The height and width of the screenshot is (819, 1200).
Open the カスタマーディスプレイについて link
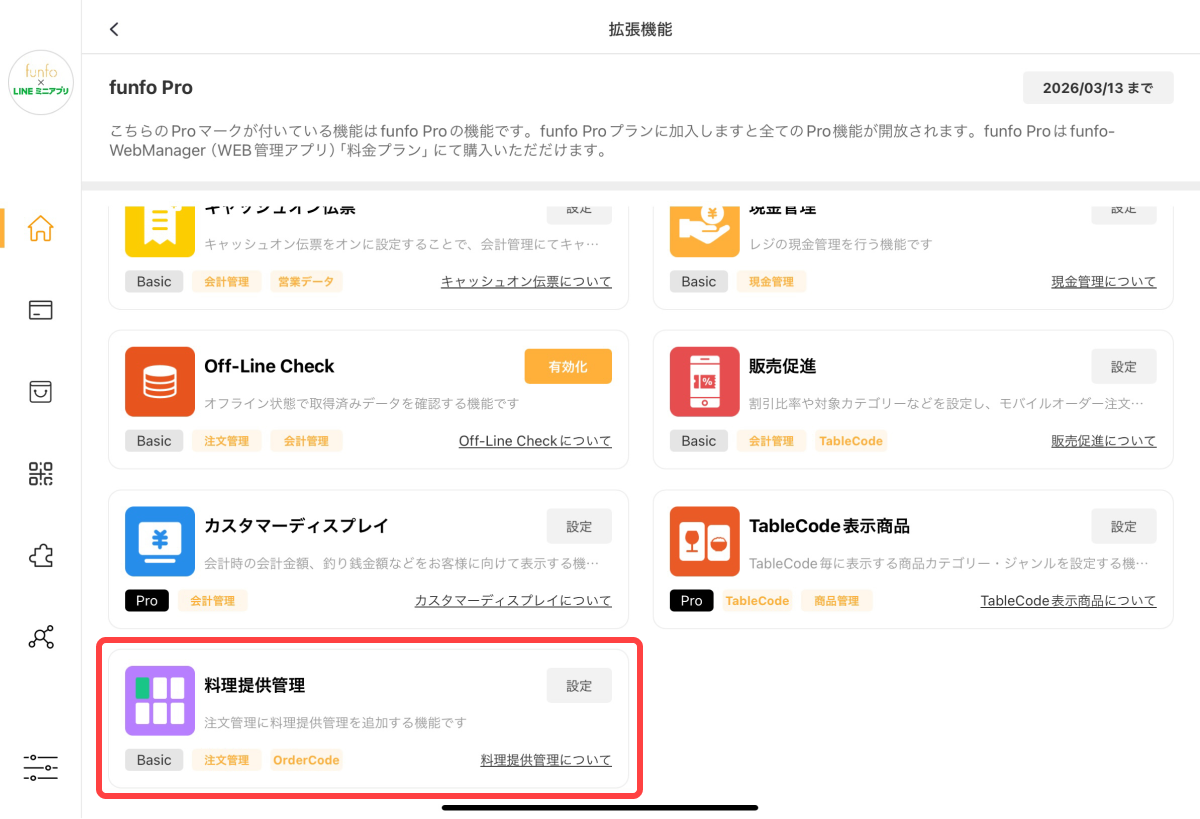(513, 601)
